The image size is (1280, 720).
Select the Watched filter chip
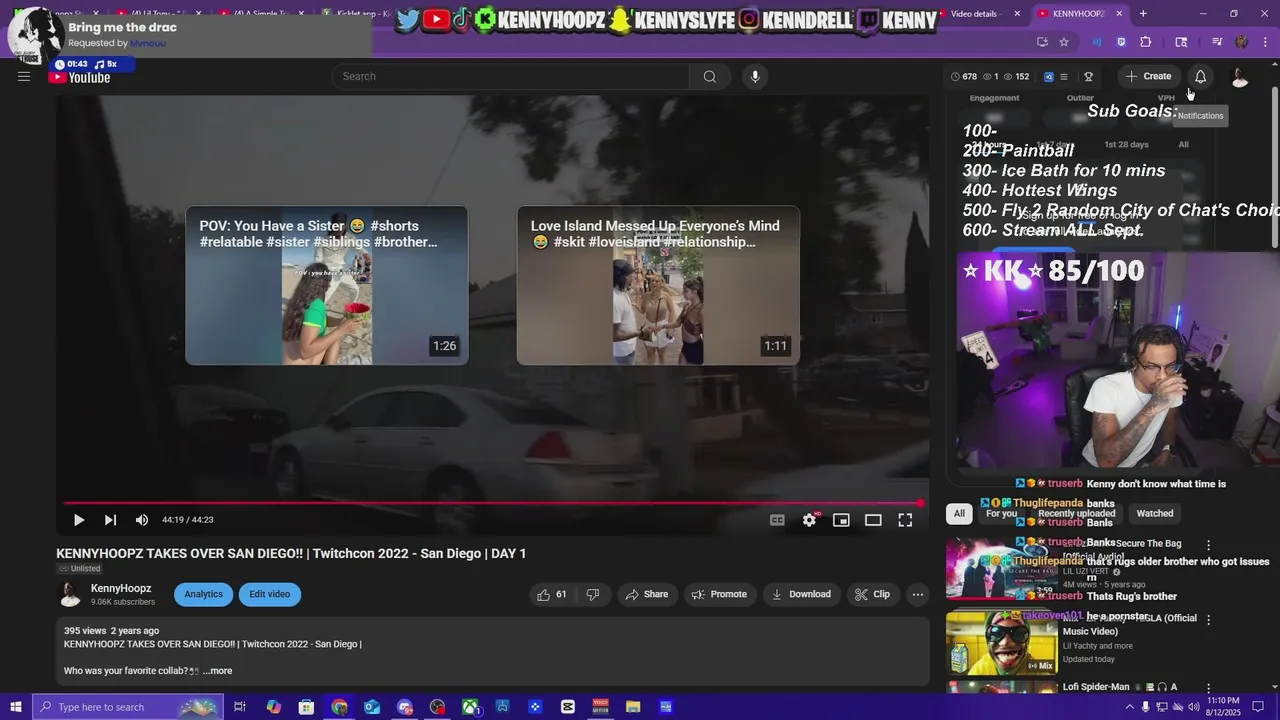coord(1154,513)
